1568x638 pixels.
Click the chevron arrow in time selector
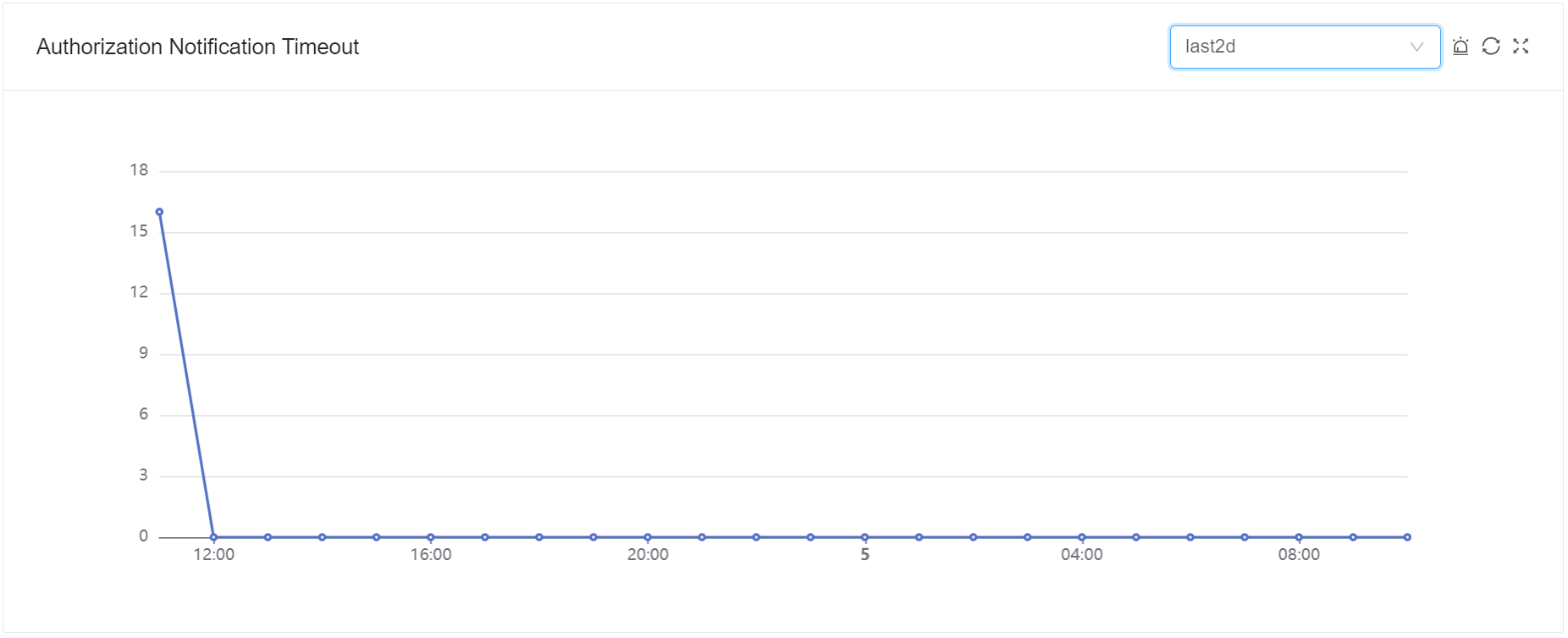click(x=1416, y=47)
